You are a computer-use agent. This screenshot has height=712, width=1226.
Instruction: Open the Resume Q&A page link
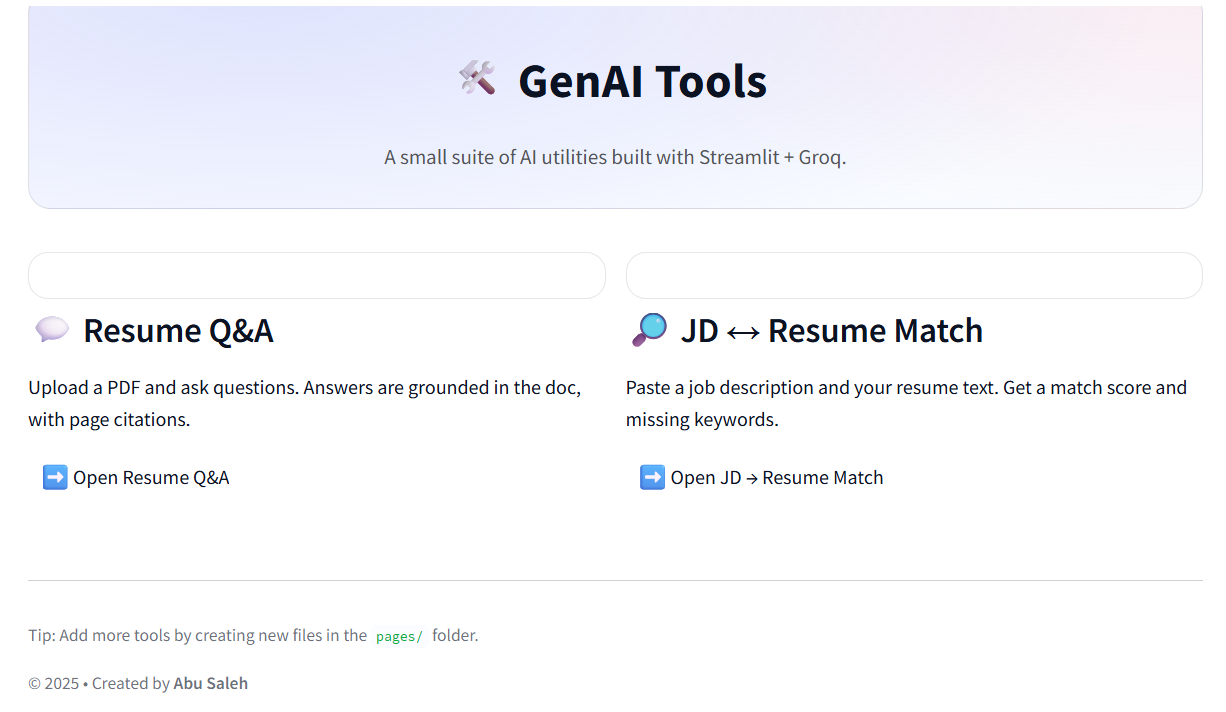[151, 478]
